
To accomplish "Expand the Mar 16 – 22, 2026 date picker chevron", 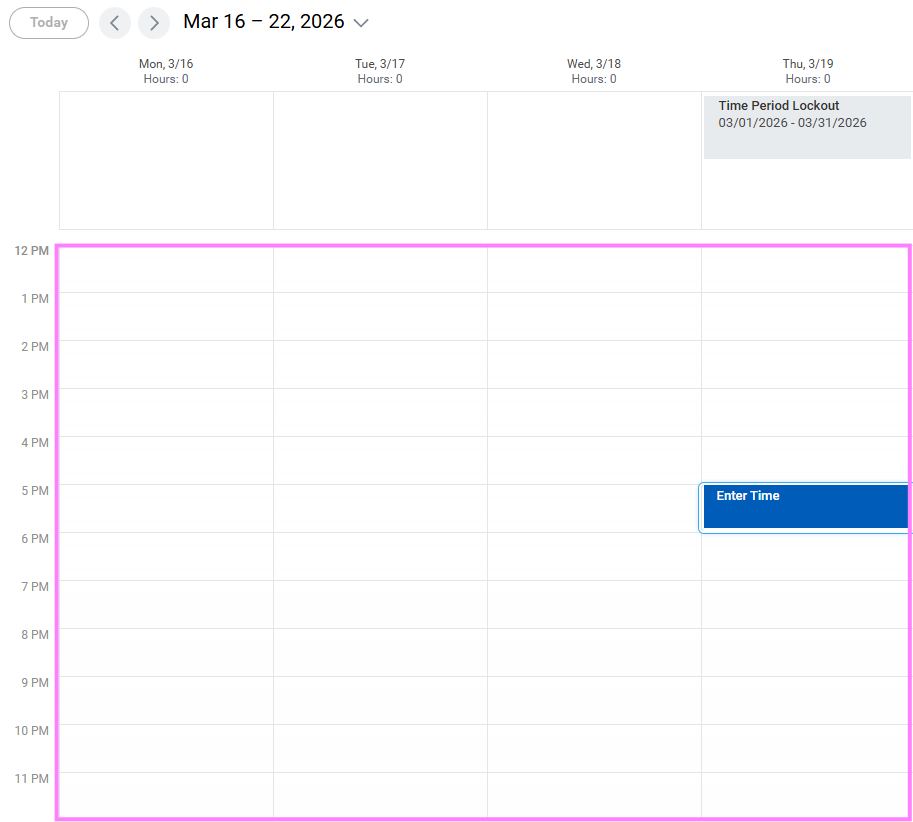I will [362, 23].
